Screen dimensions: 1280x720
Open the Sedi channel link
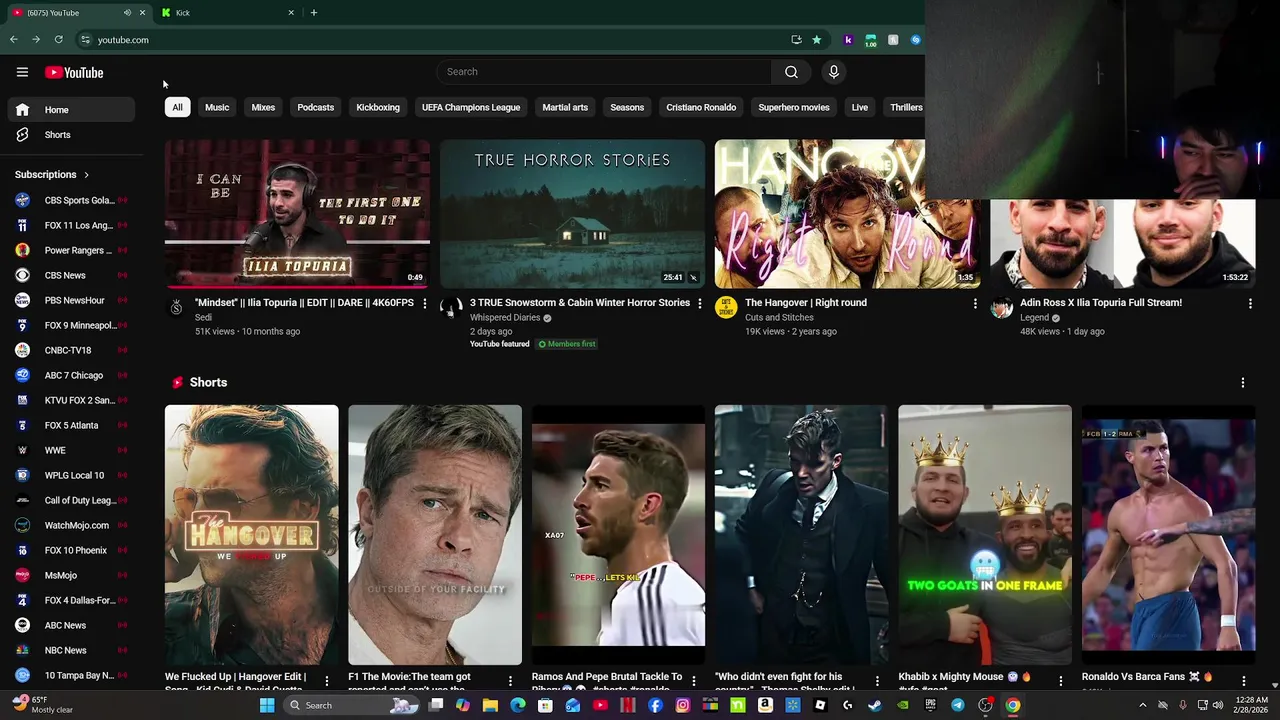pyautogui.click(x=203, y=318)
